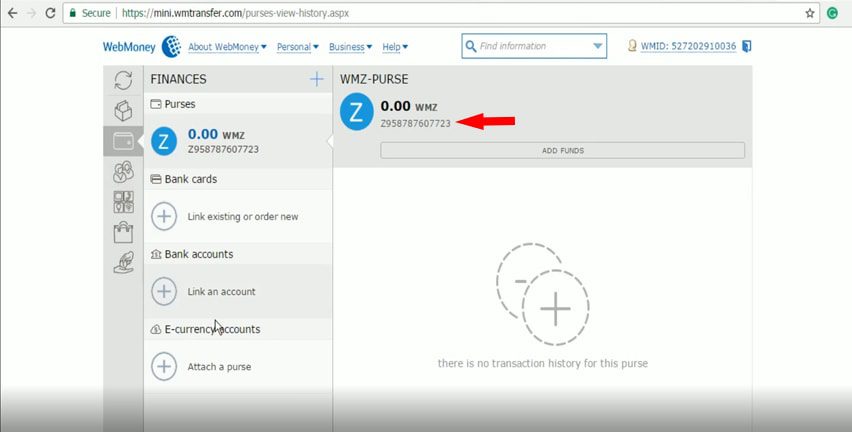Click the Z purse icon in Purses list
The image size is (852, 432).
(x=164, y=141)
